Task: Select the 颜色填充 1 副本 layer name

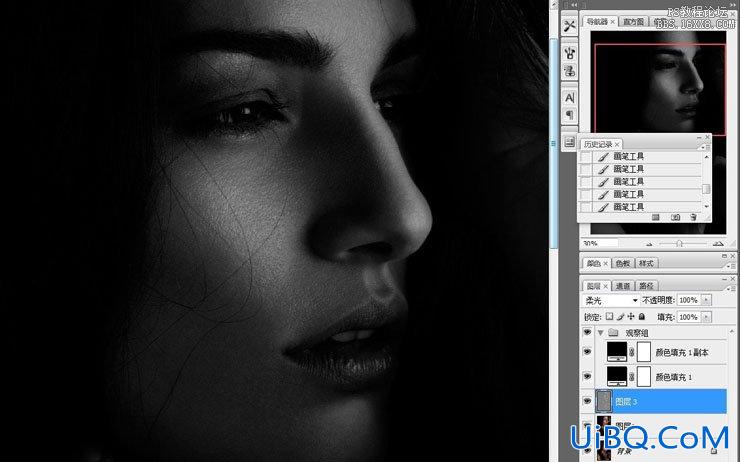Action: (x=681, y=353)
